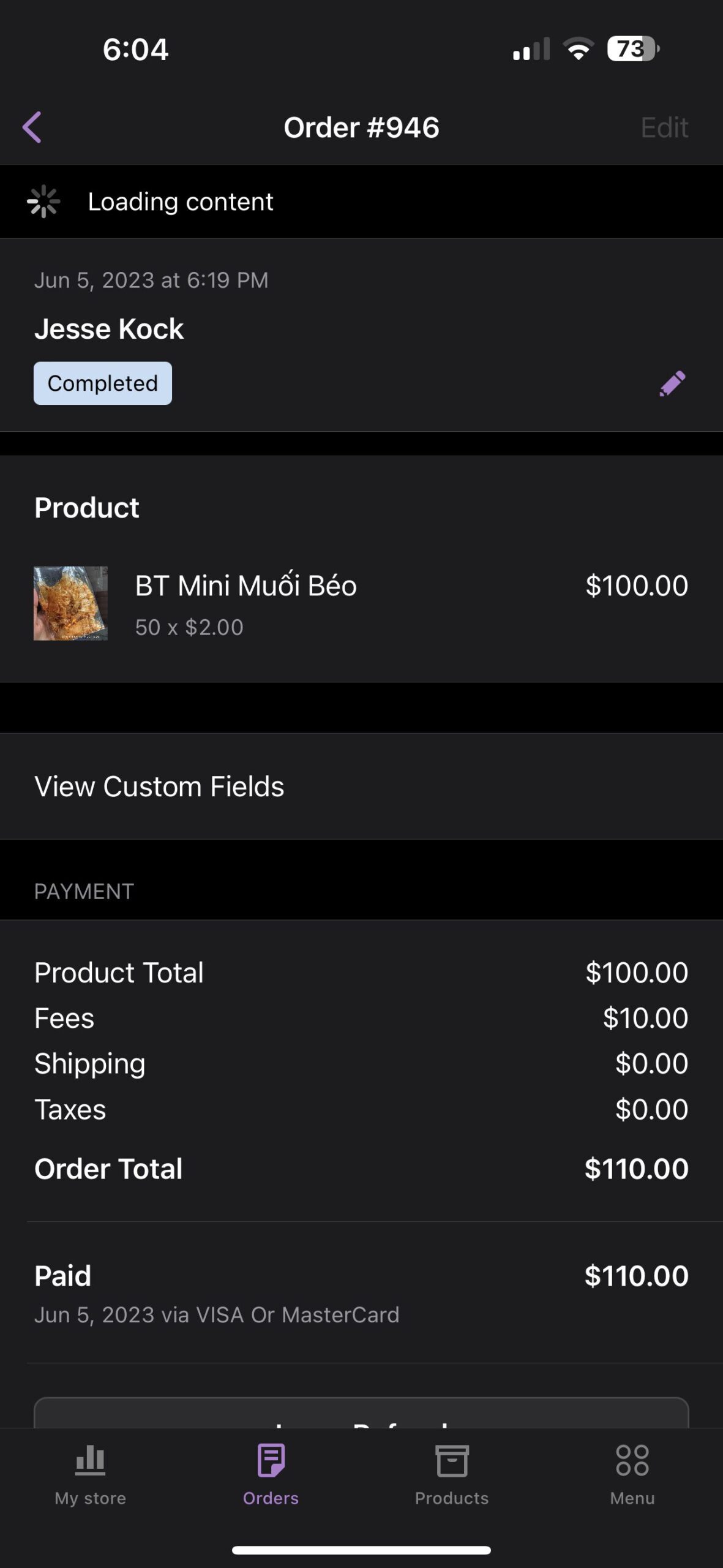The width and height of the screenshot is (723, 1568).
Task: Tap the Orders receipt icon
Action: (x=271, y=1460)
